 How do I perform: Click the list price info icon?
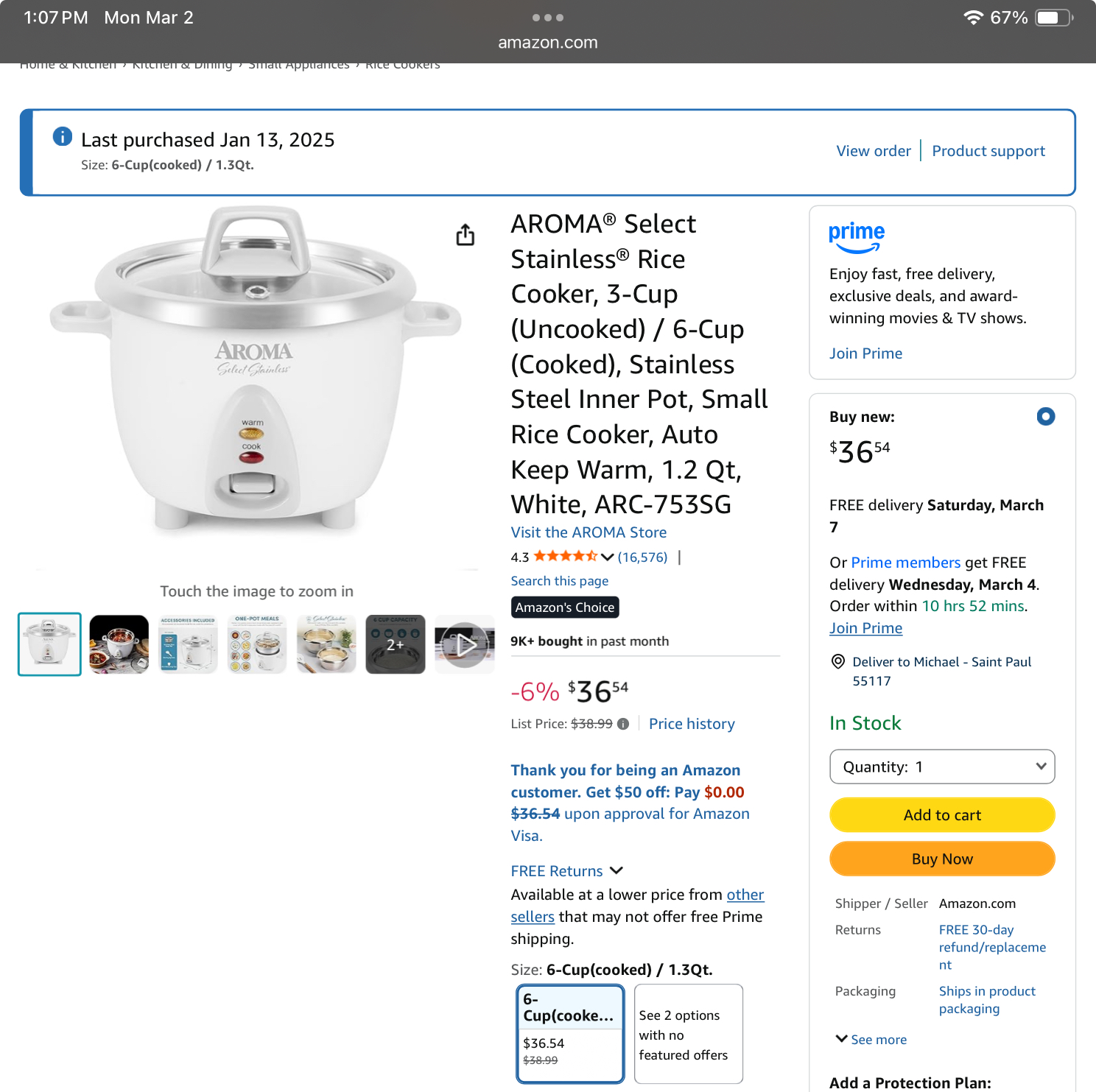click(623, 724)
